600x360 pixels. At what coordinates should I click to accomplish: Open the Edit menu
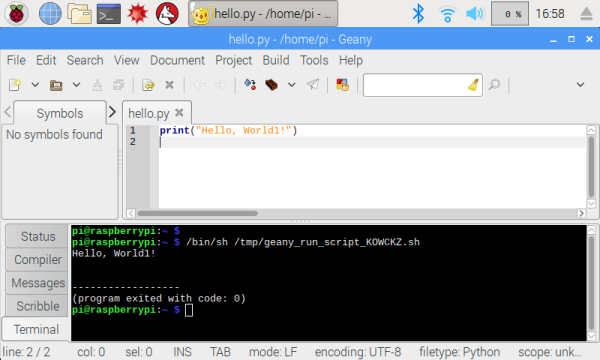click(46, 60)
